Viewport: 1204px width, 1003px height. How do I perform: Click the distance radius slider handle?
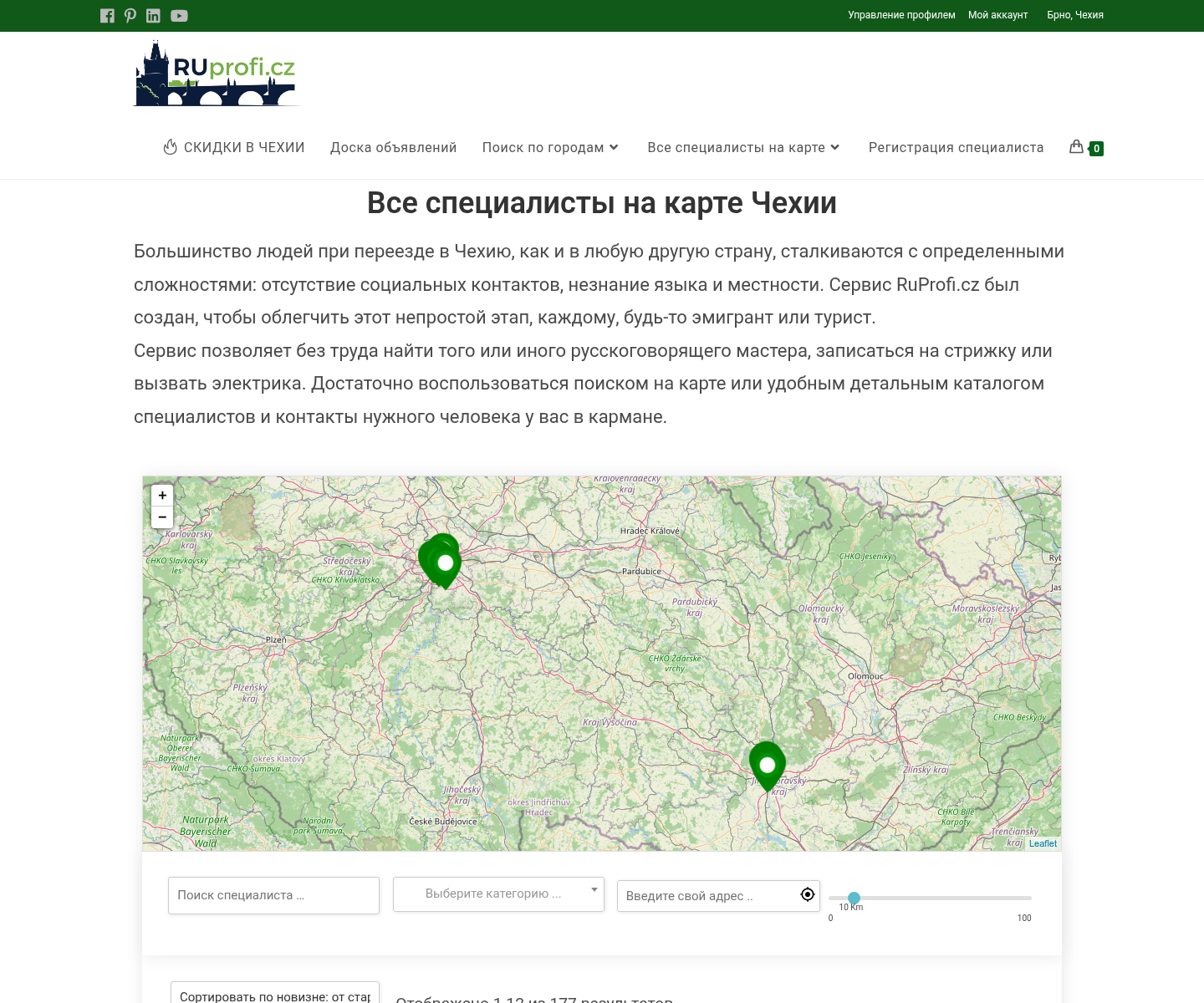pos(854,898)
